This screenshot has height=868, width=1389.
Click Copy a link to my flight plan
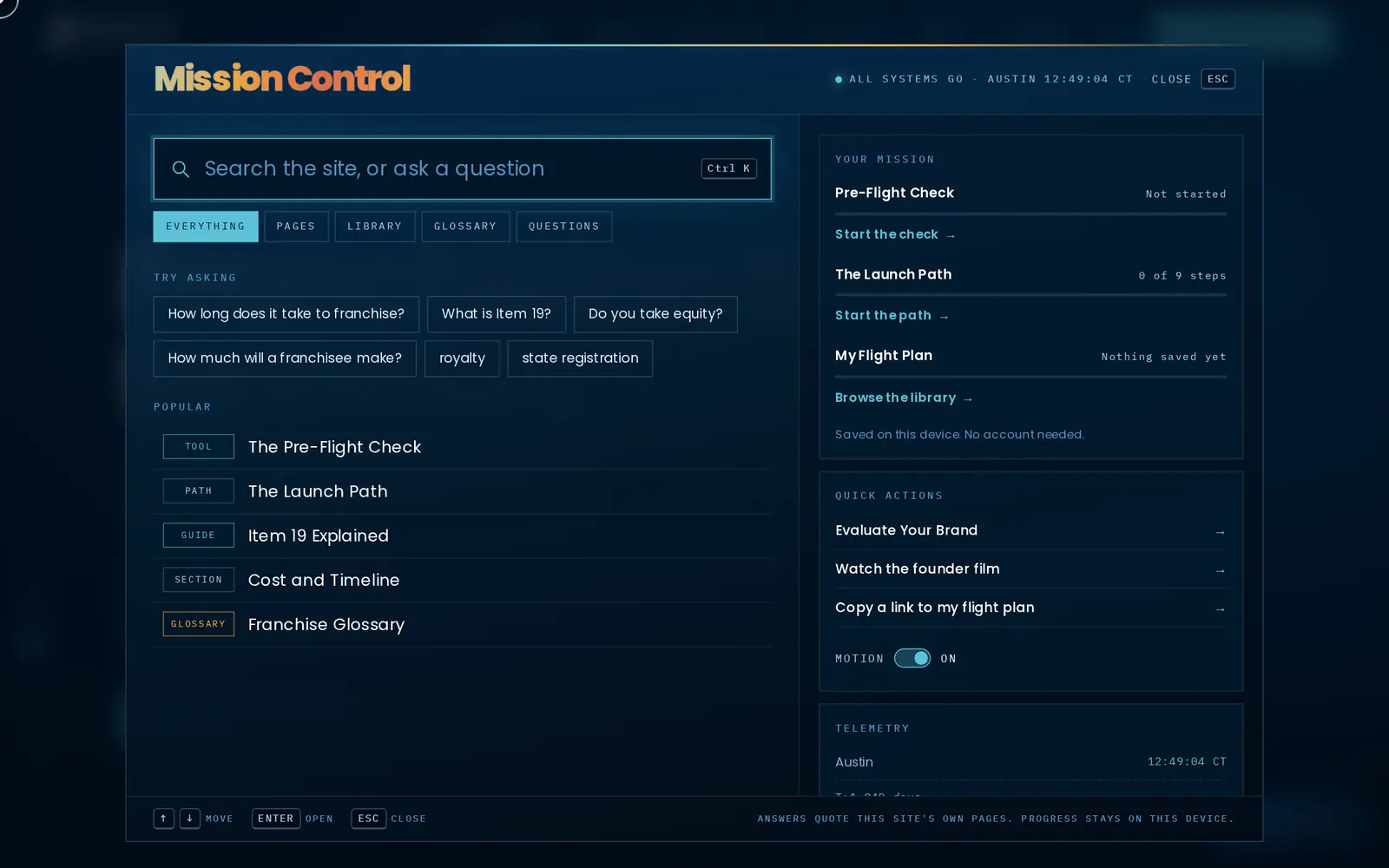(1030, 608)
